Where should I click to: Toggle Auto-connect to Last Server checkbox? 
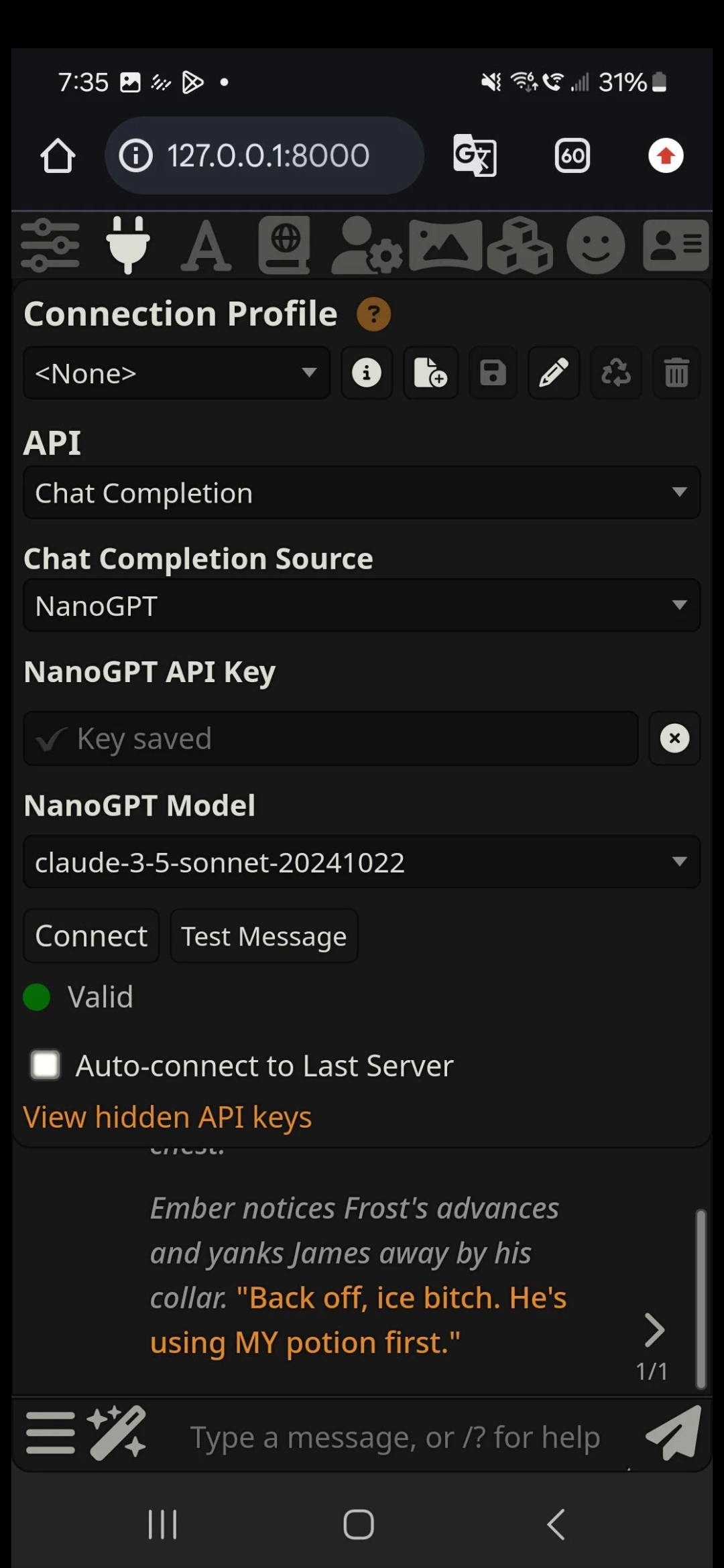(46, 1065)
